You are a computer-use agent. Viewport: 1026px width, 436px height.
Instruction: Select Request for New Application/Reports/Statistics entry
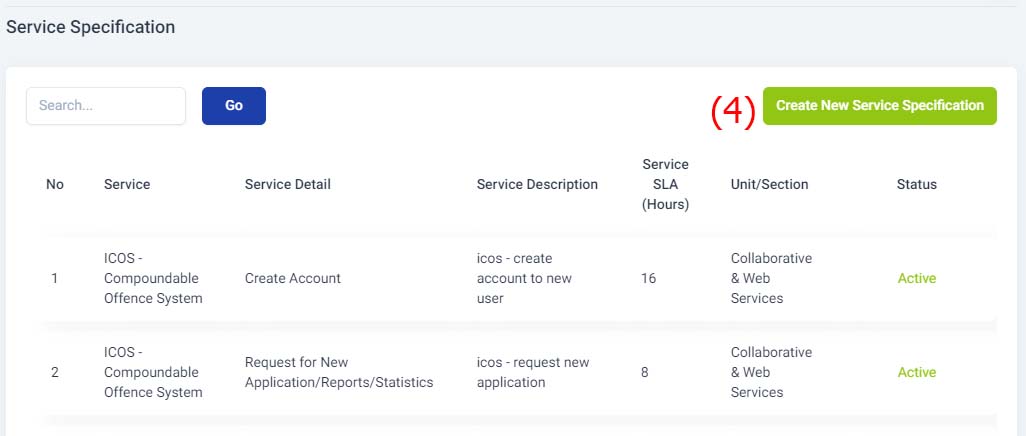click(339, 372)
